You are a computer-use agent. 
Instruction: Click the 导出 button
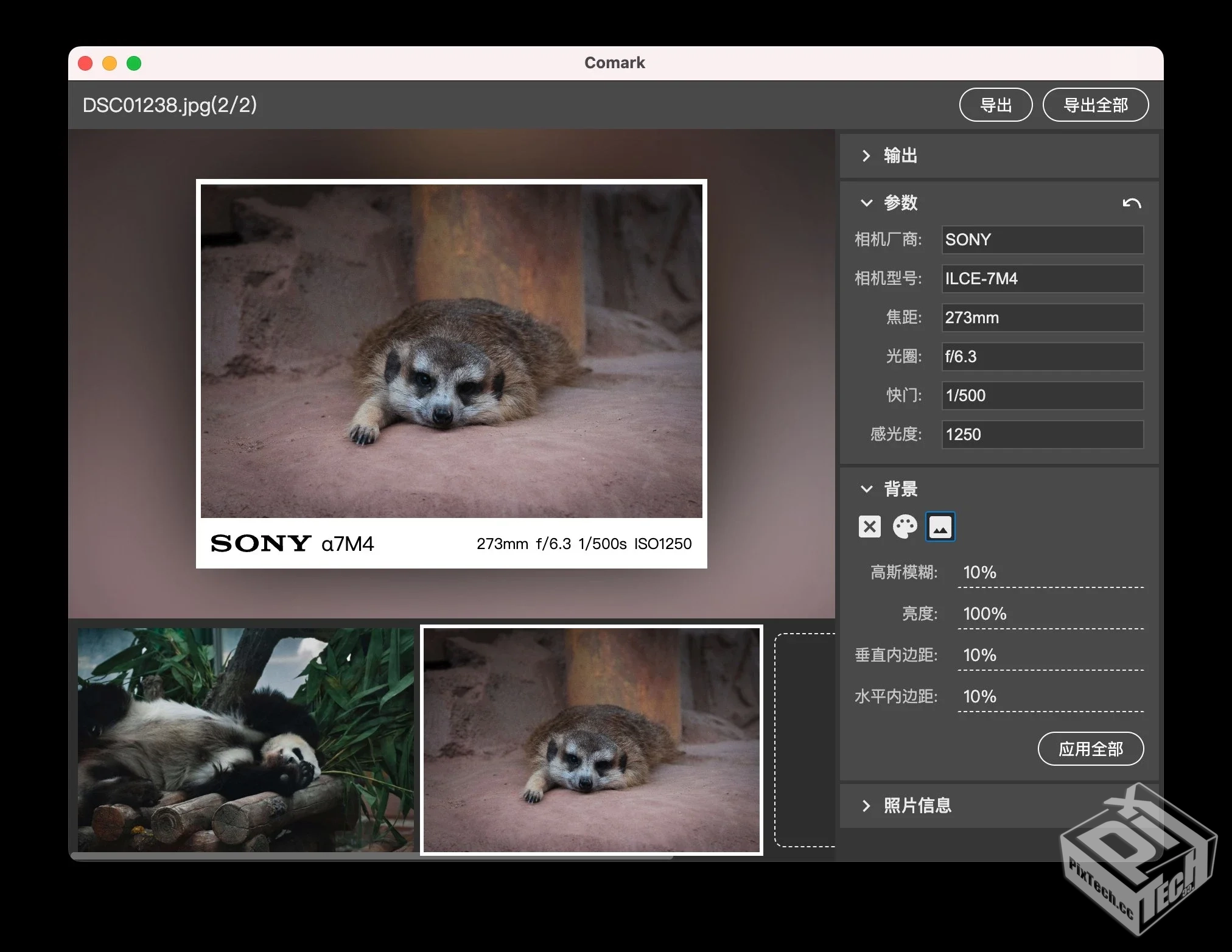coord(995,105)
